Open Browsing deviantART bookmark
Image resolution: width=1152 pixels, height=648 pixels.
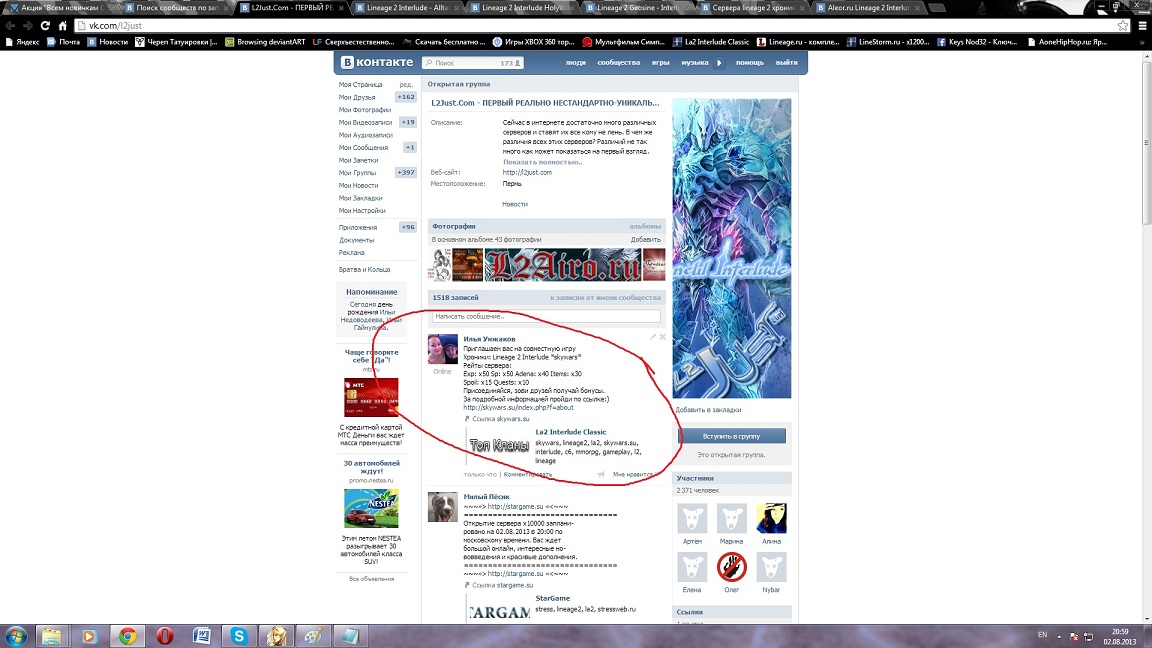pyautogui.click(x=265, y=42)
